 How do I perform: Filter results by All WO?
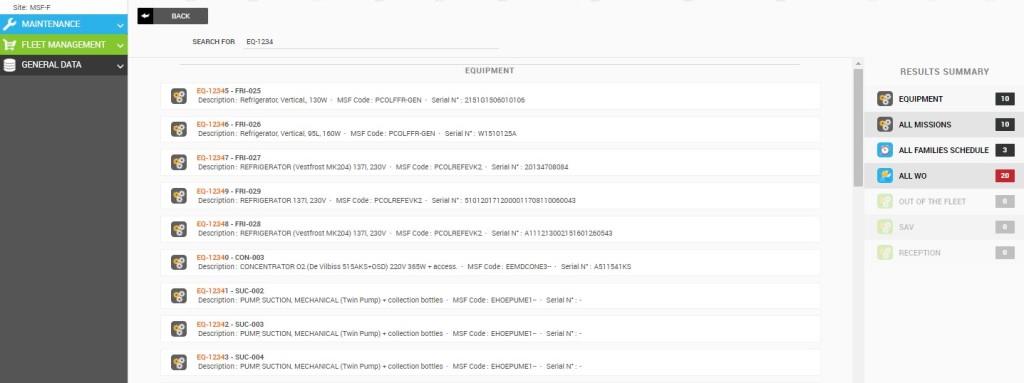click(944, 176)
